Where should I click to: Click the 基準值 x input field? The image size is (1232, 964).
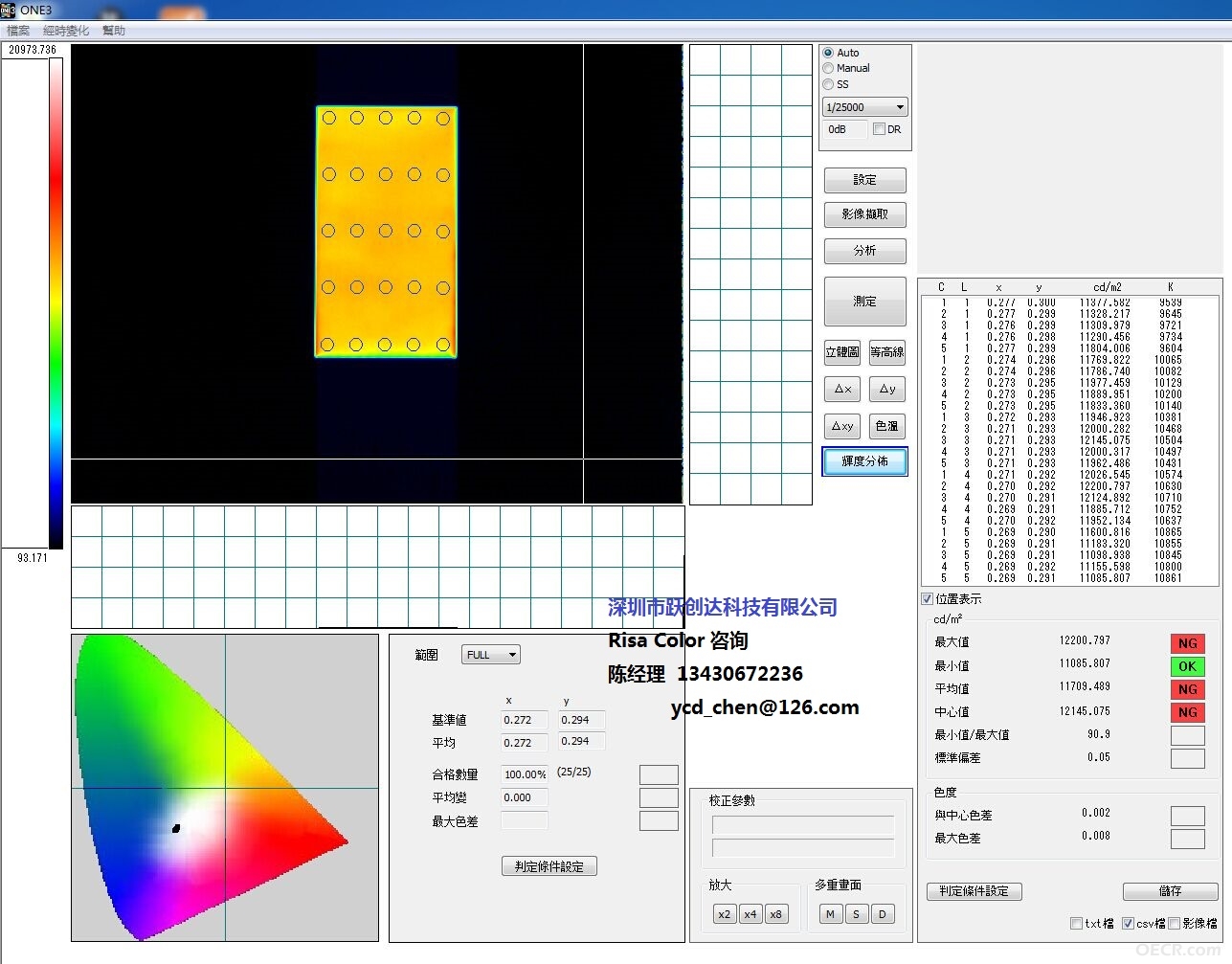click(x=524, y=720)
